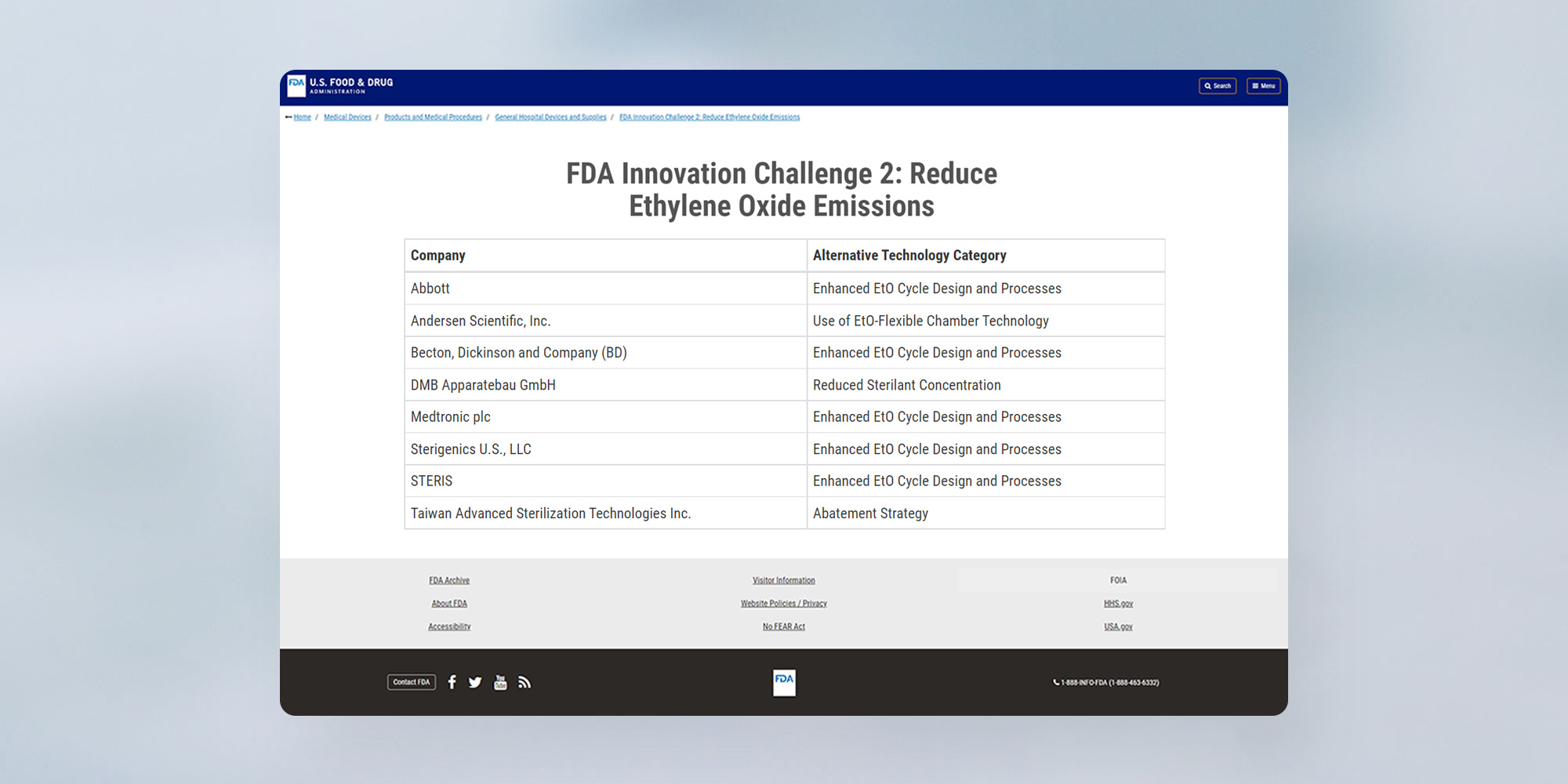The width and height of the screenshot is (1568, 784).
Task: Click the technology category in Abbott's row
Action: [x=986, y=289]
